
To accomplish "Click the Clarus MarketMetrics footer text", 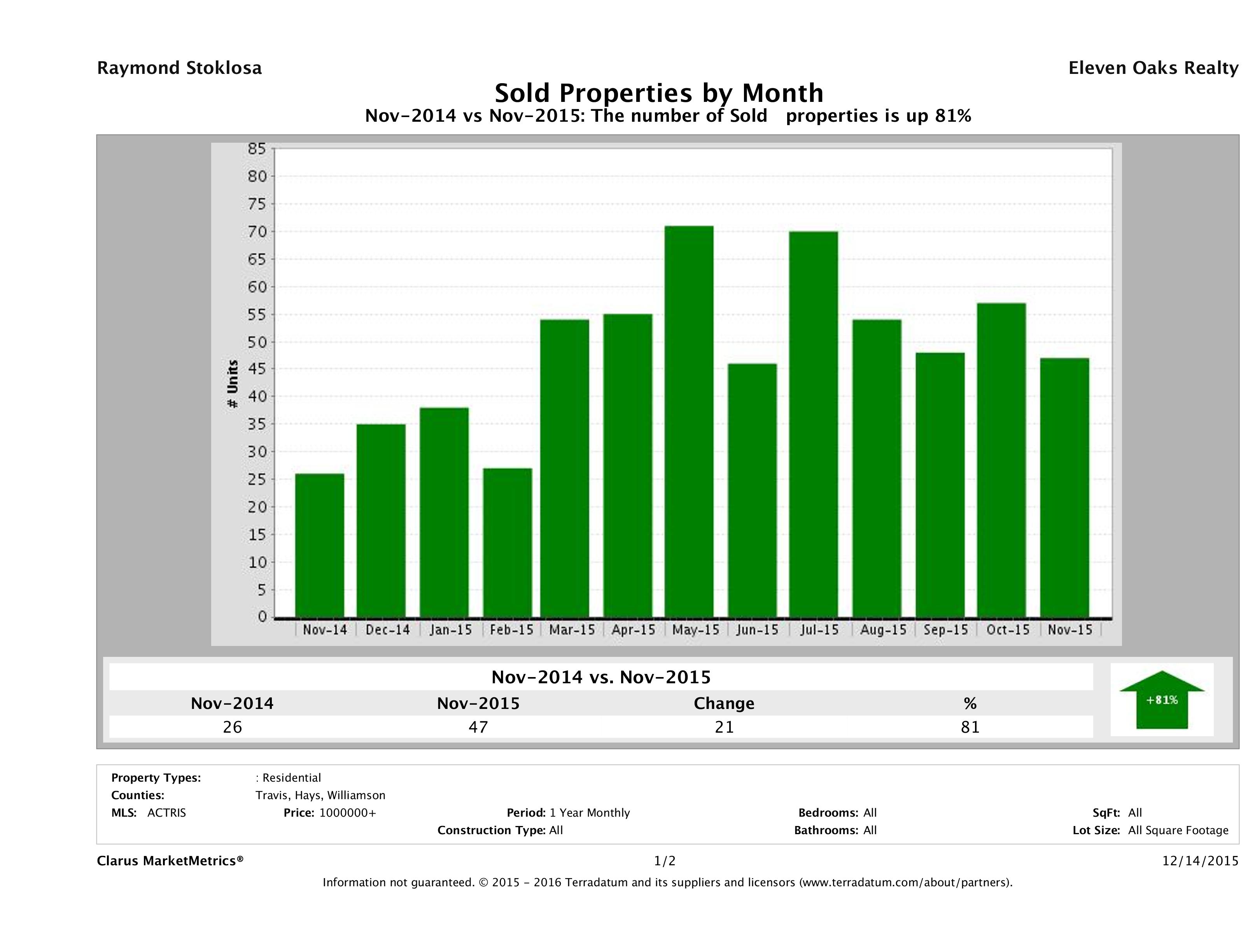I will coord(170,861).
